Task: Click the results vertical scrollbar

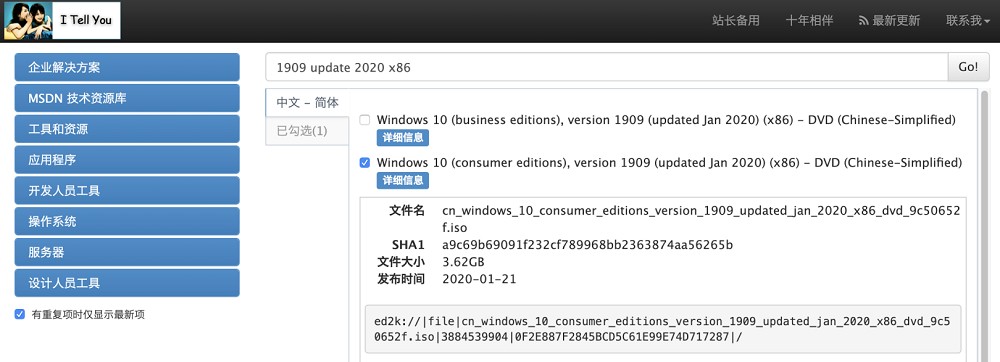Action: 985,226
